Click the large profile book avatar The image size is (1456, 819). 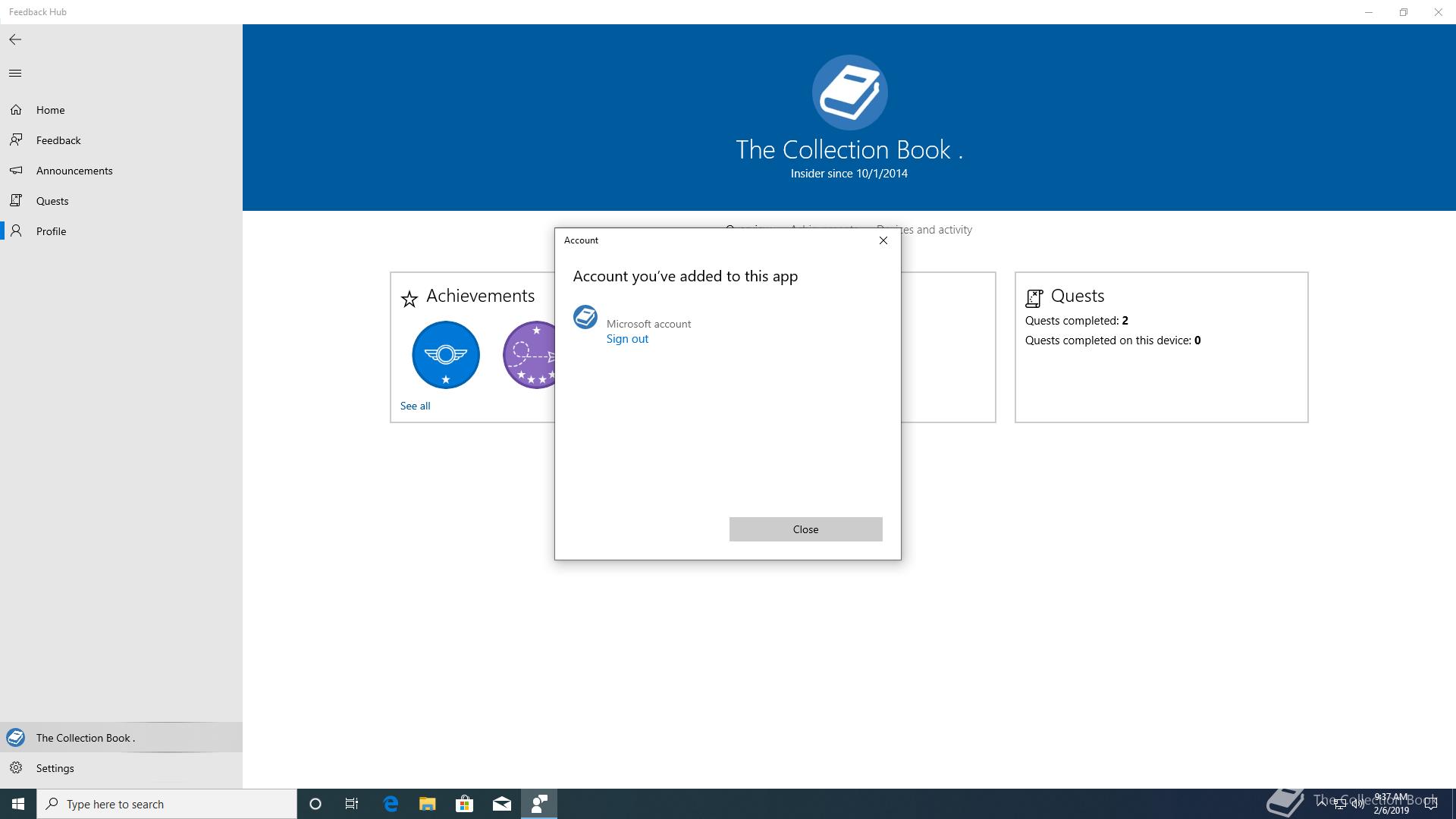tap(849, 93)
